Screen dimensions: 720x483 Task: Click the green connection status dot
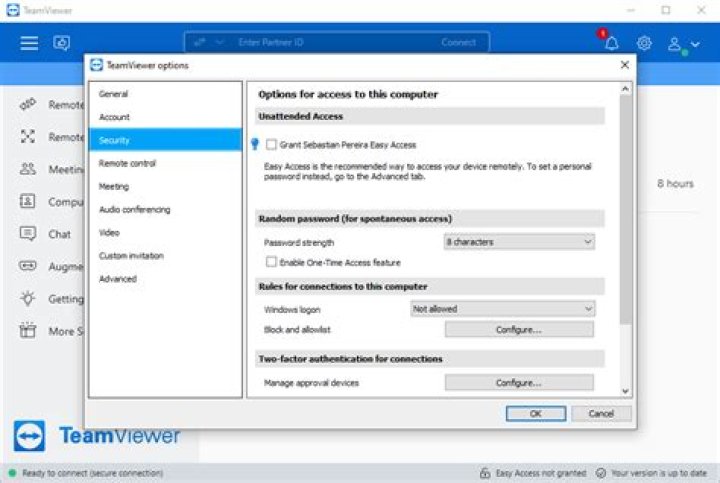click(12, 473)
